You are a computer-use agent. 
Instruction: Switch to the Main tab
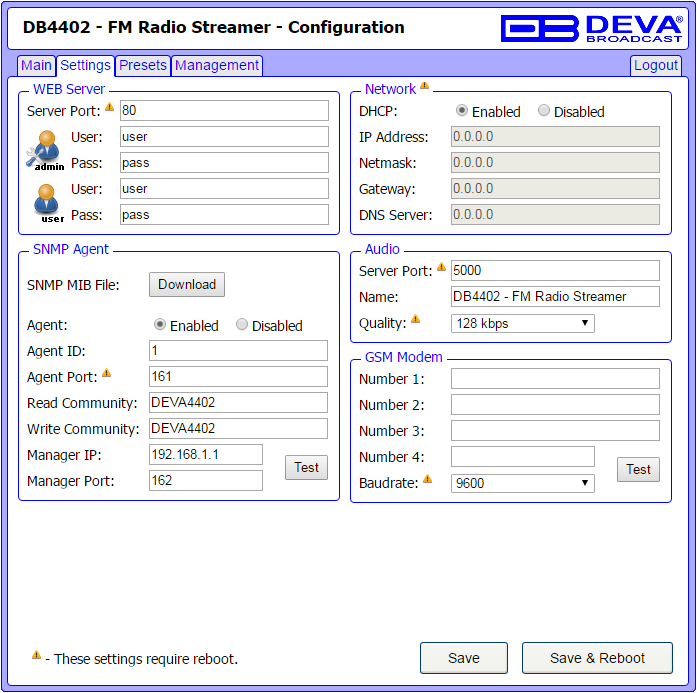[36, 65]
